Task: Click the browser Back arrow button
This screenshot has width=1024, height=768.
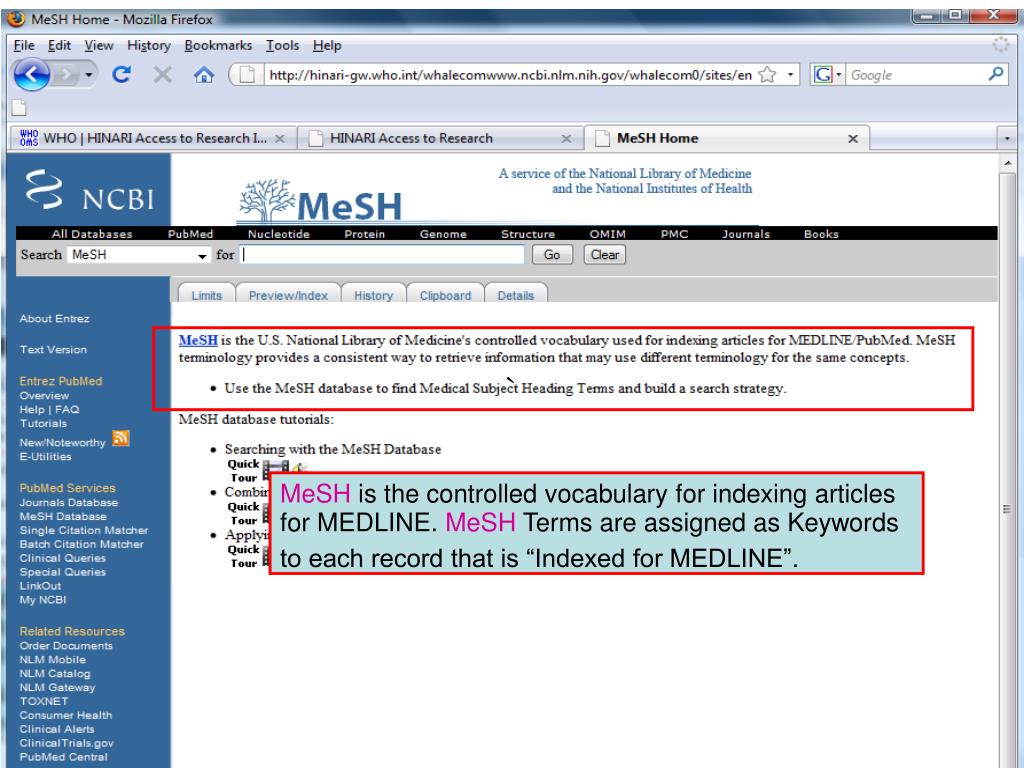Action: tap(31, 74)
